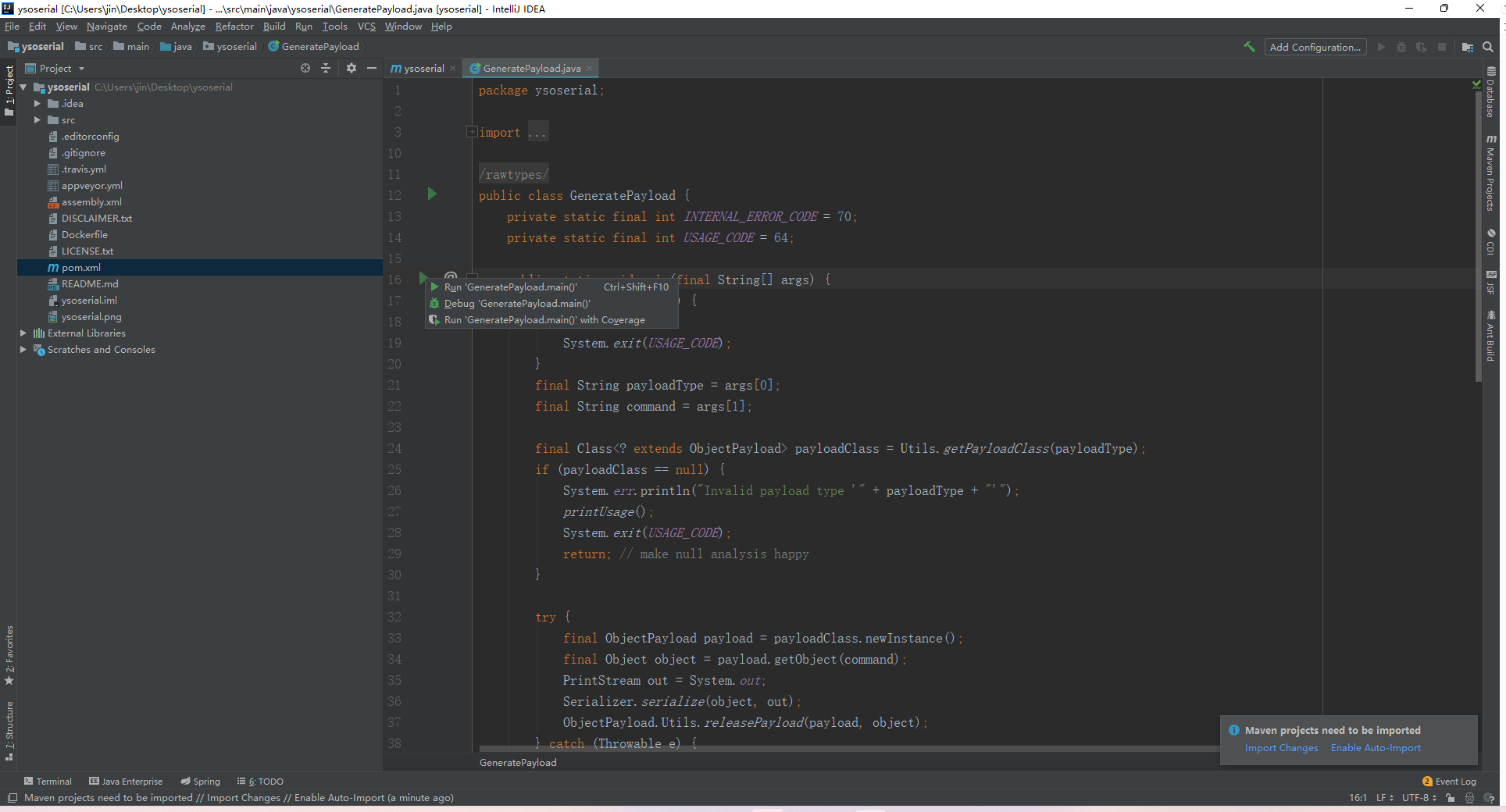The width and height of the screenshot is (1506, 812).
Task: Click the gear with question mark icon
Action: click(1489, 798)
